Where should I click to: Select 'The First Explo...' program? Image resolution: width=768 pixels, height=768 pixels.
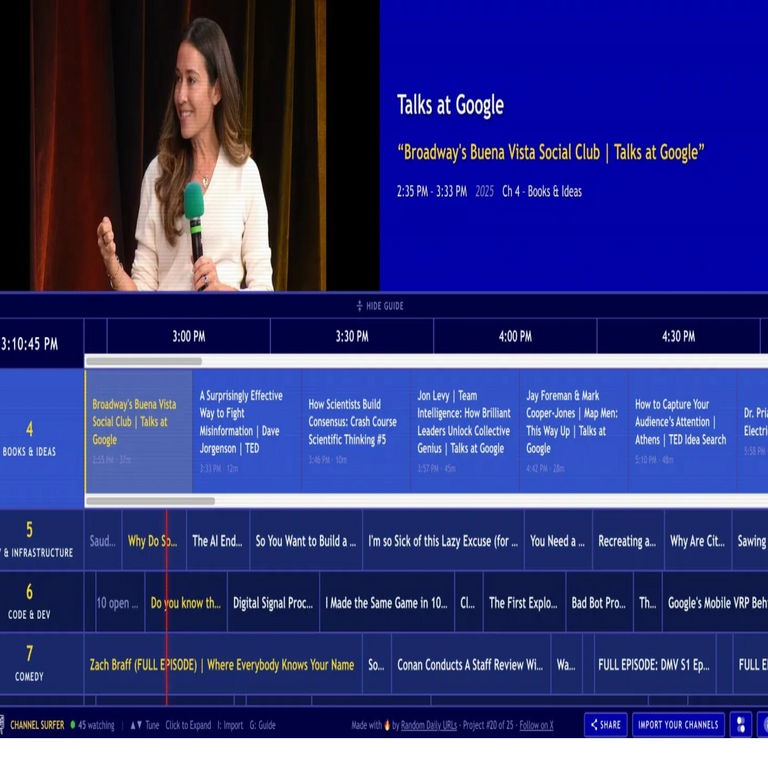pos(524,602)
